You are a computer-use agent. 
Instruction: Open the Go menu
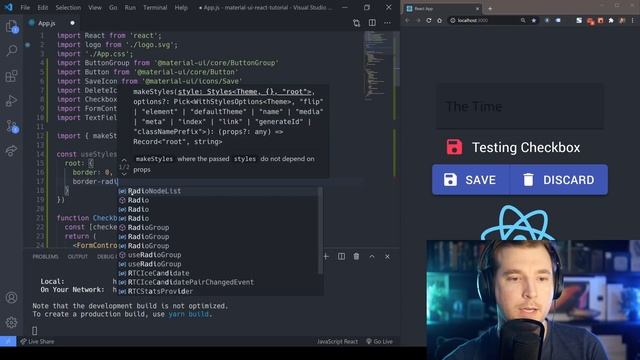[113, 7]
